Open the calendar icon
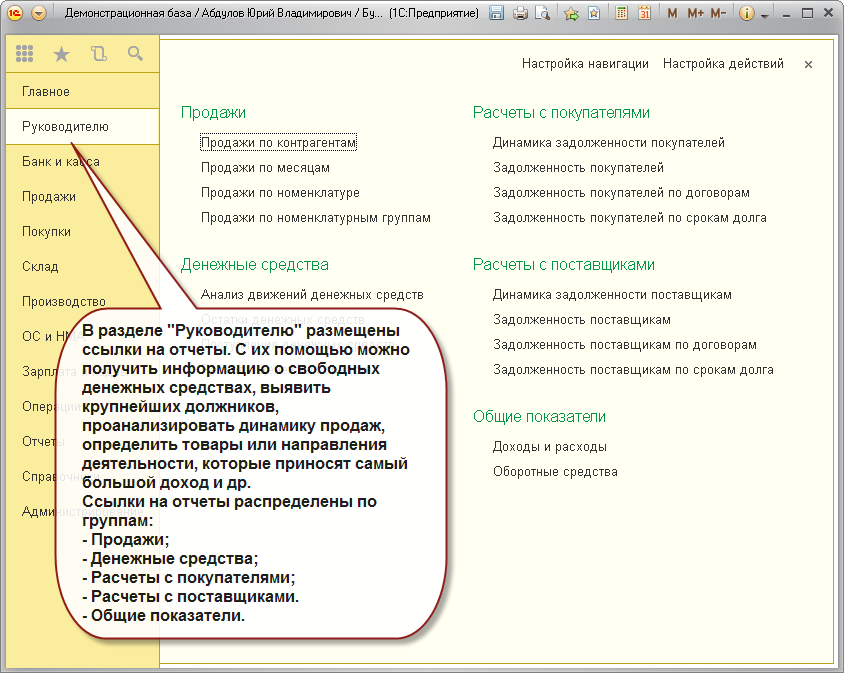The width and height of the screenshot is (844, 673). 644,14
